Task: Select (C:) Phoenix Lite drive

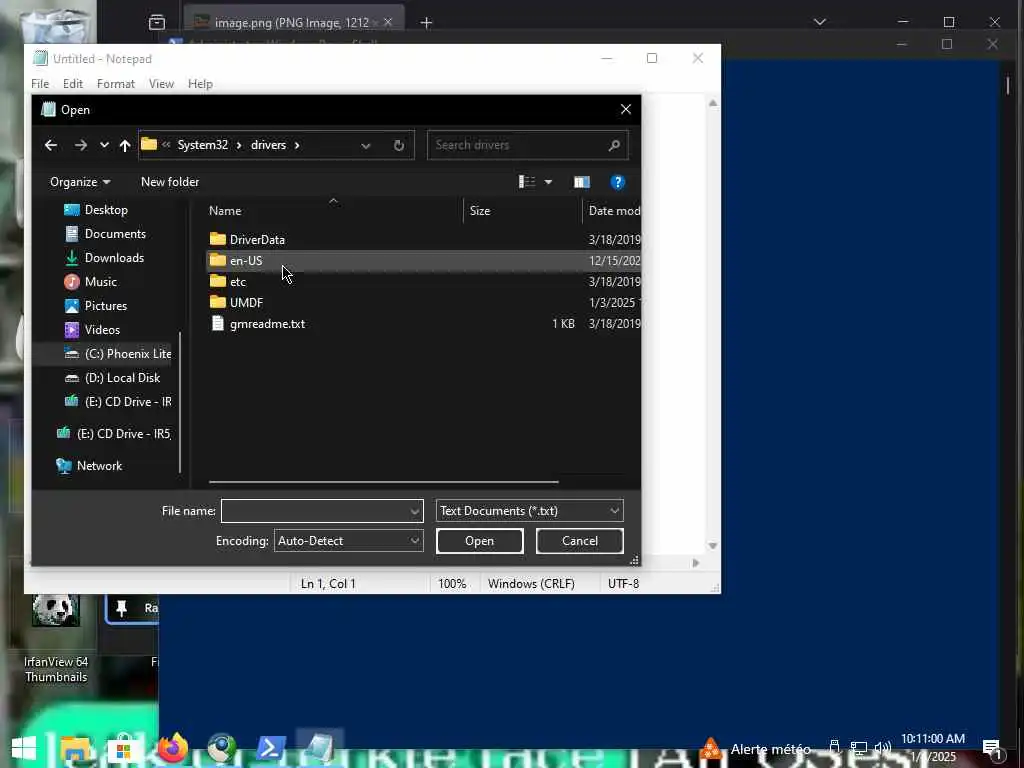Action: coord(118,353)
